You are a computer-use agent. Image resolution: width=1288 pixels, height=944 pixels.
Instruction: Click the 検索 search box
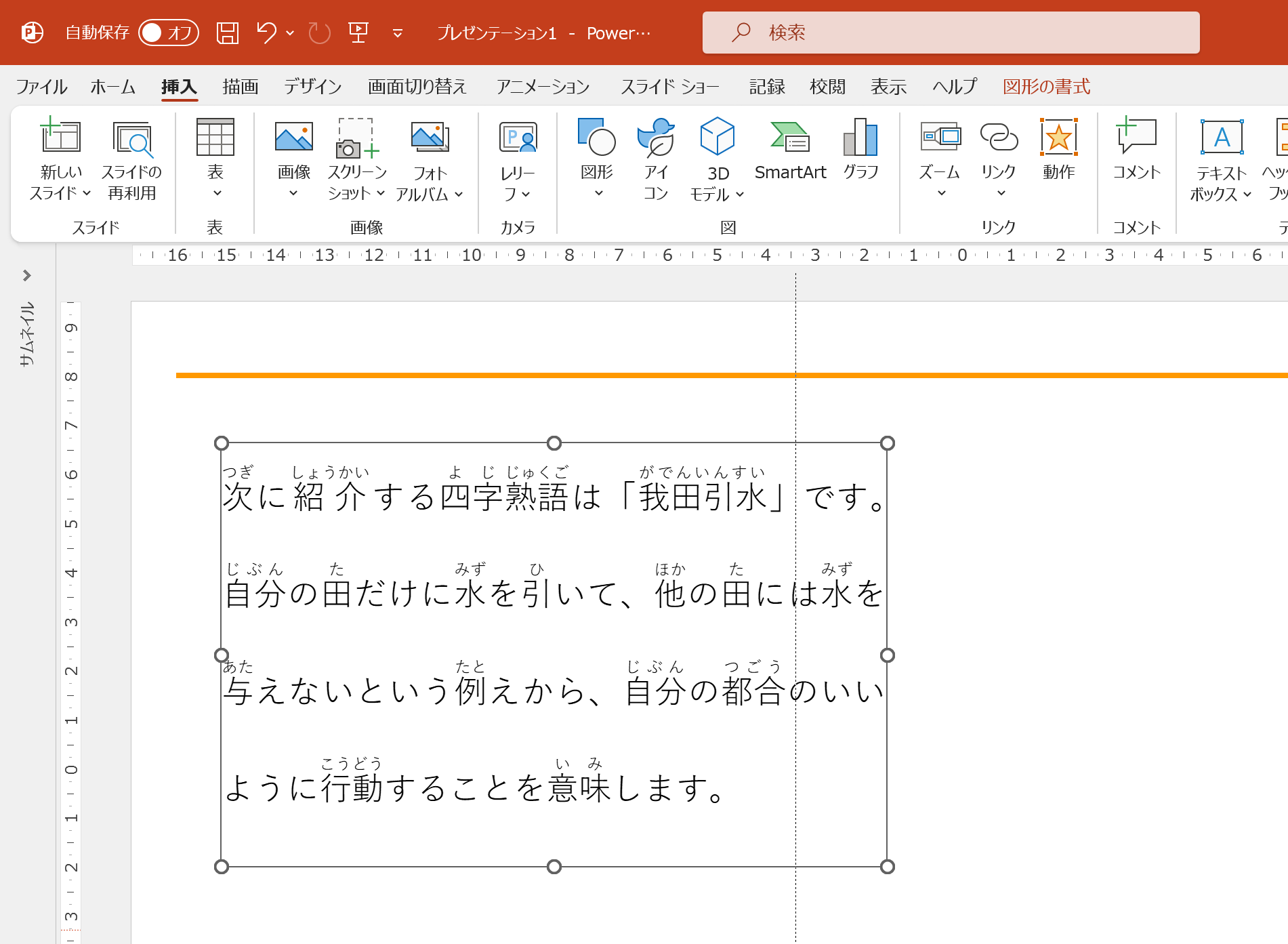951,33
